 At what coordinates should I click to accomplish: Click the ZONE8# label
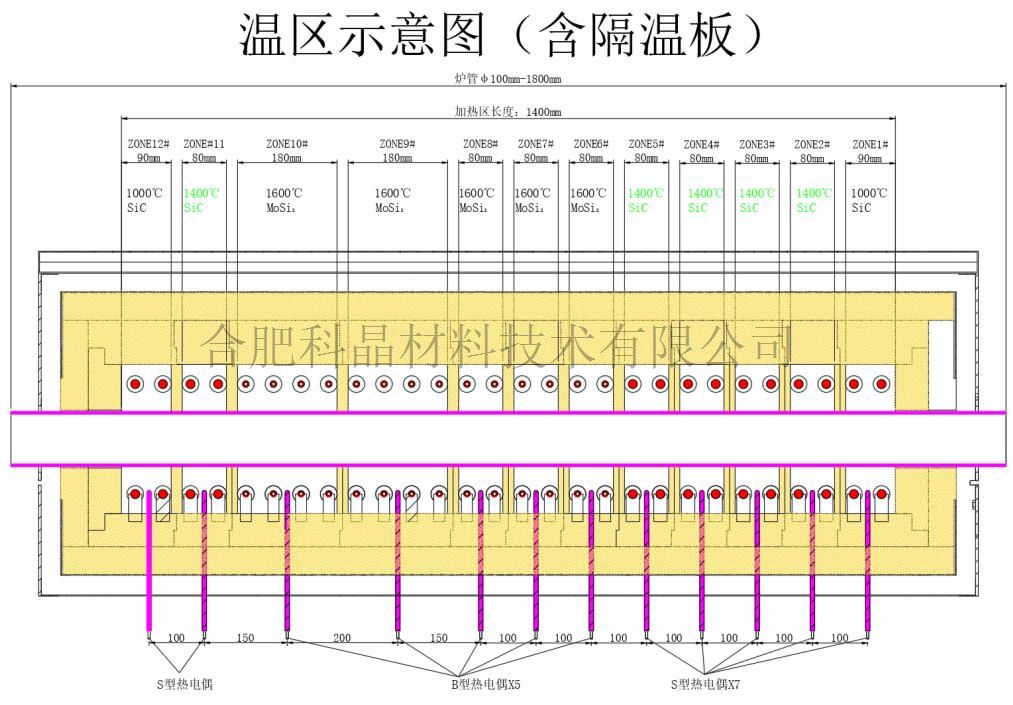click(480, 144)
